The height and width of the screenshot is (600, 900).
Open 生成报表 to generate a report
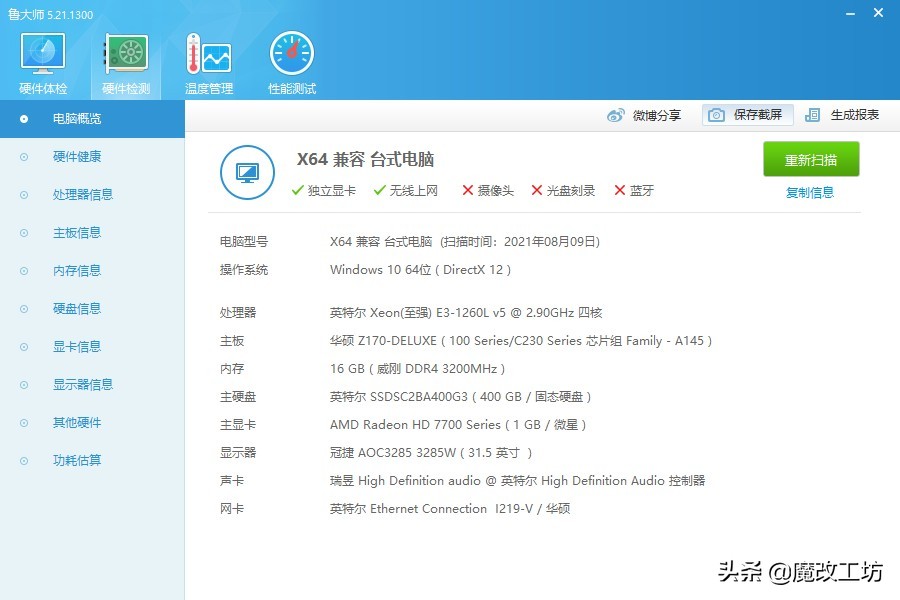coord(849,115)
